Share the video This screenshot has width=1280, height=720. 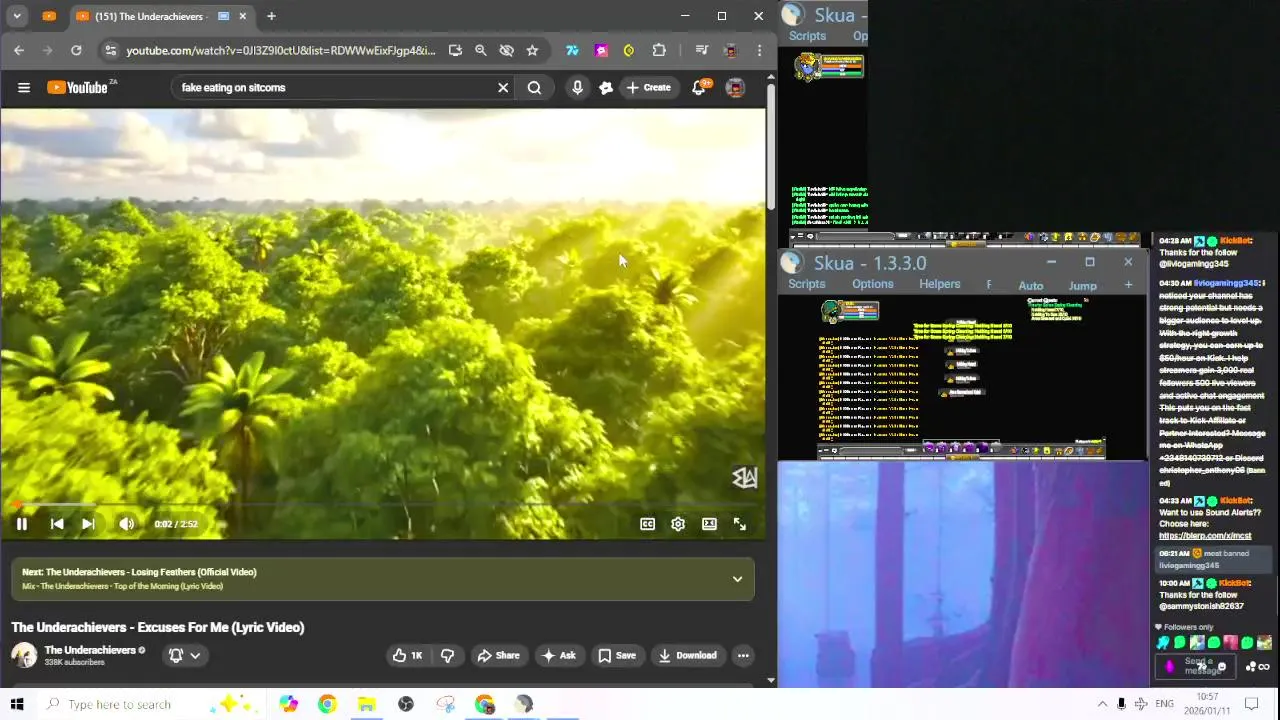[498, 656]
